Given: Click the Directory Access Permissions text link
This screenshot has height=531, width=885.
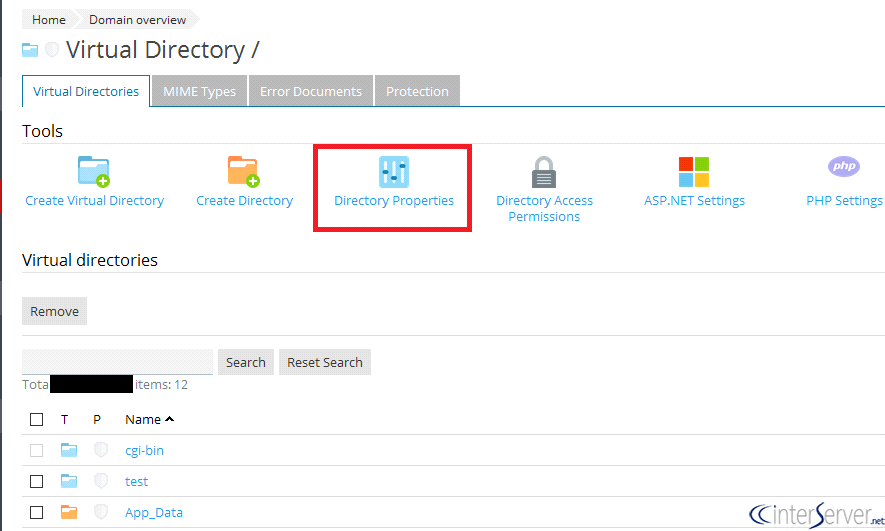Looking at the screenshot, I should [544, 208].
